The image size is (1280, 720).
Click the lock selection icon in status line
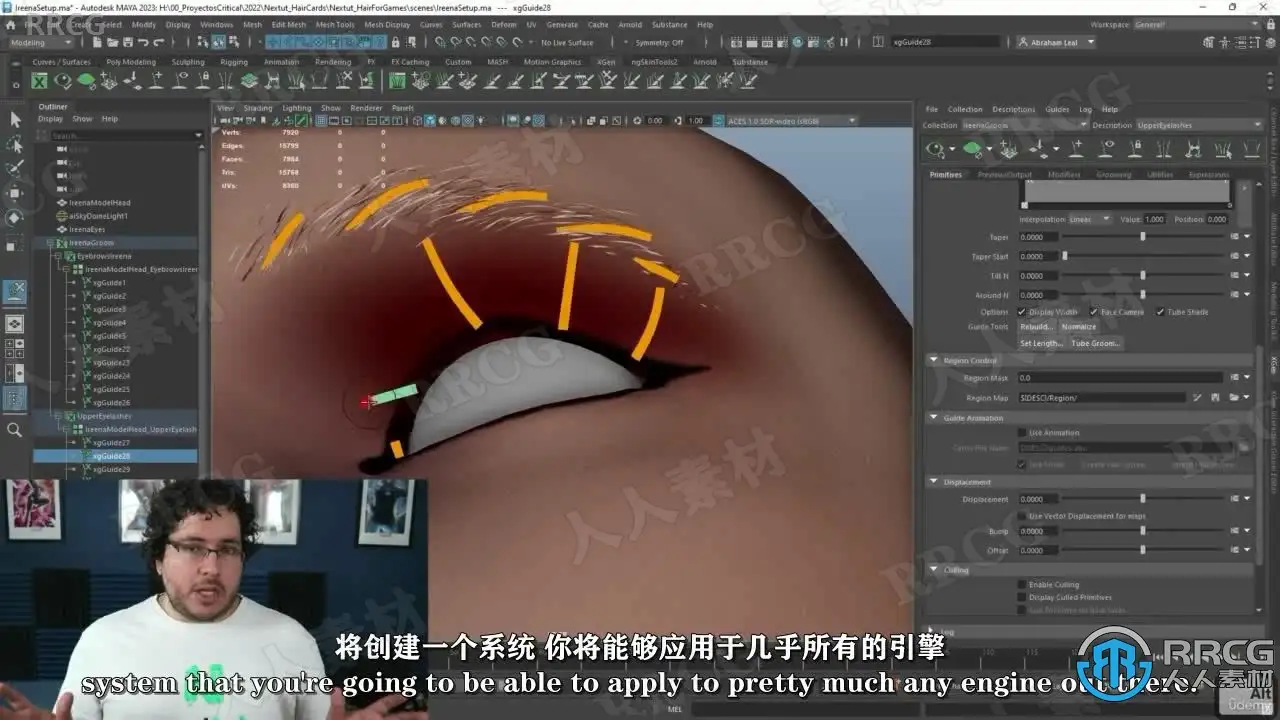396,42
